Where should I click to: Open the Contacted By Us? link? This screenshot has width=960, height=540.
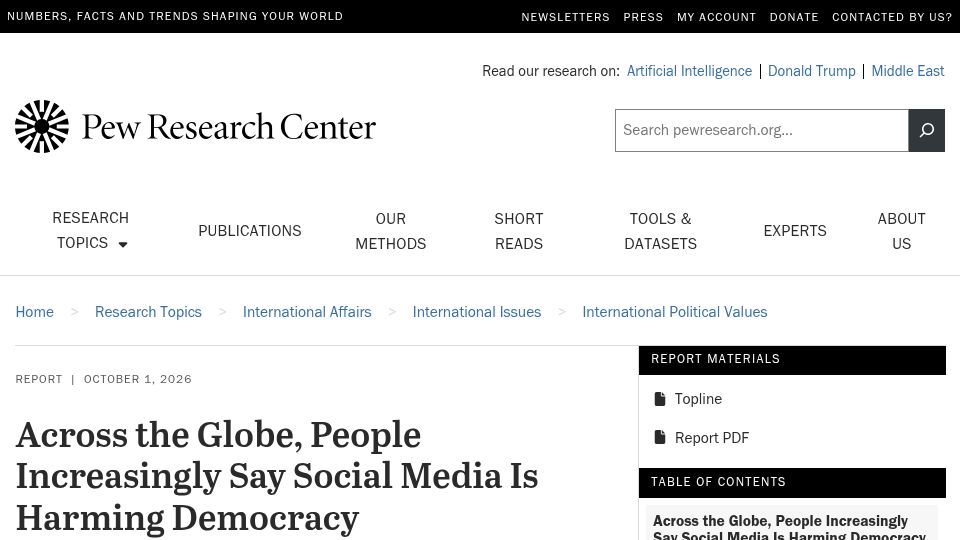[891, 17]
